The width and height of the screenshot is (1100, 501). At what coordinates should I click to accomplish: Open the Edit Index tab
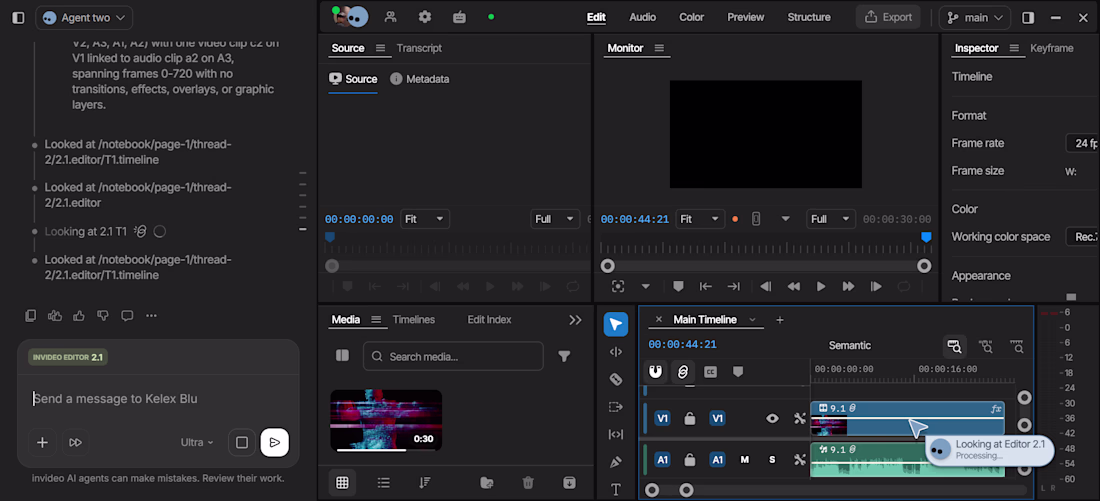point(489,319)
